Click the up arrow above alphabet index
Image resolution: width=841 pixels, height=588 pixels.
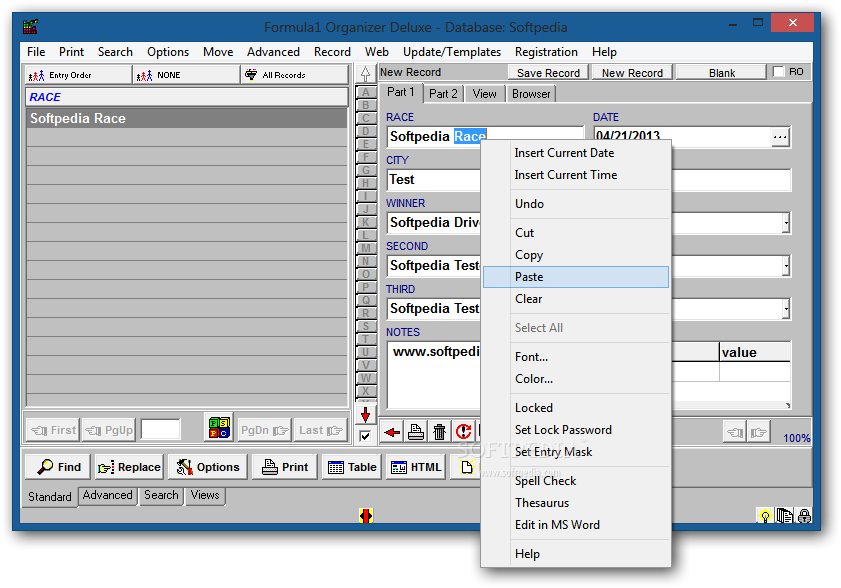tap(365, 74)
